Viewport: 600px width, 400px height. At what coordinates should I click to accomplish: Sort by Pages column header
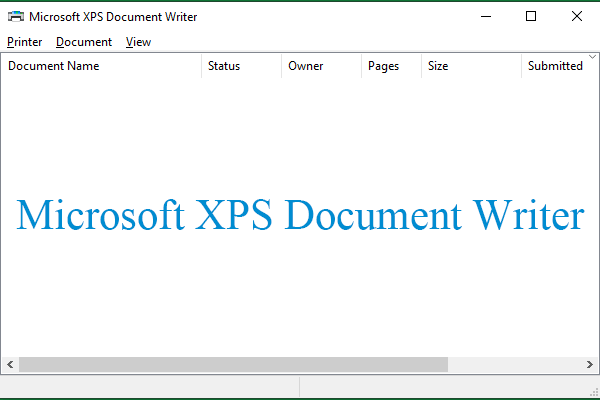click(x=391, y=66)
